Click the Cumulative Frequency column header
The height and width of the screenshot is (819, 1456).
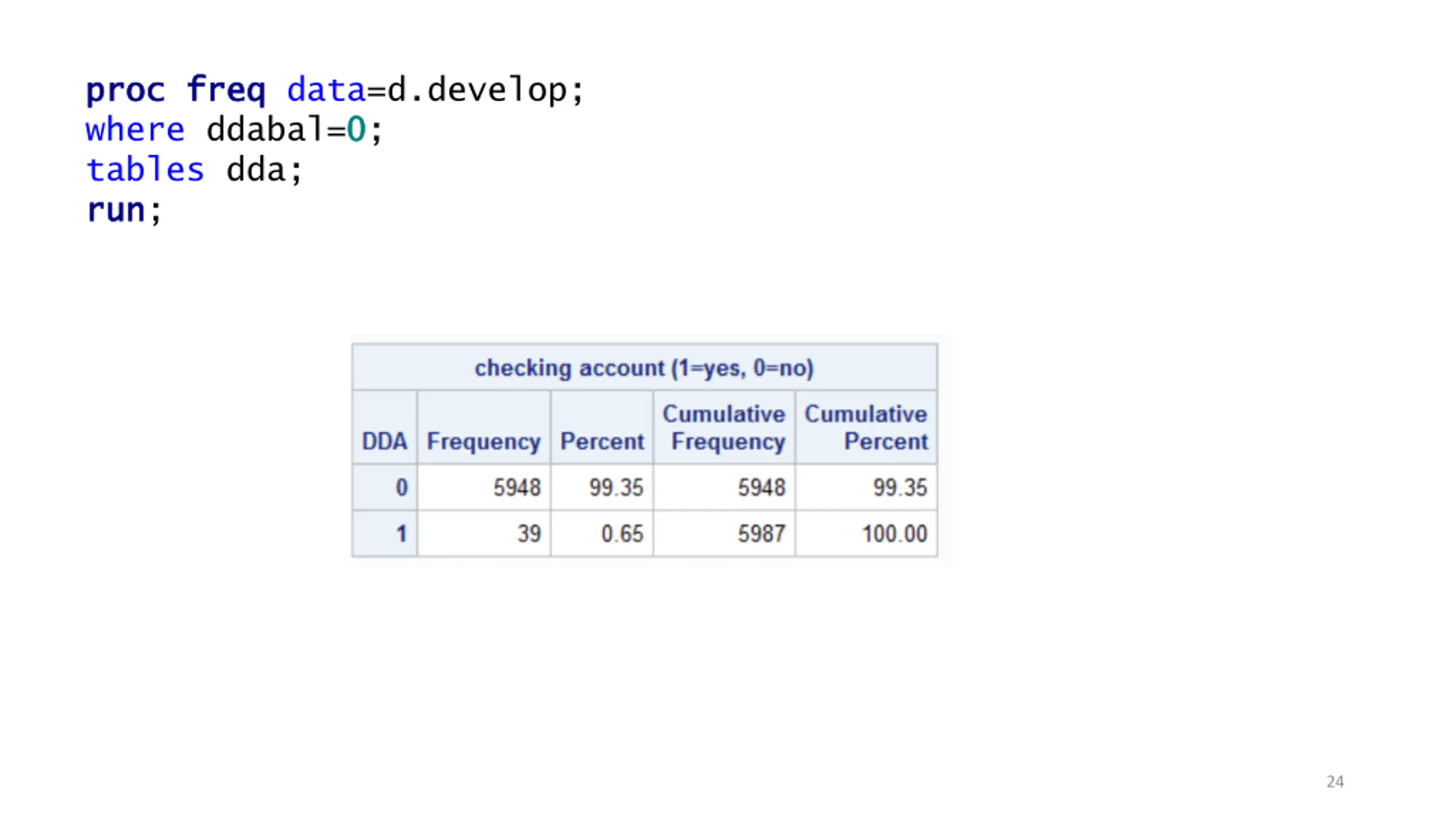click(x=724, y=428)
